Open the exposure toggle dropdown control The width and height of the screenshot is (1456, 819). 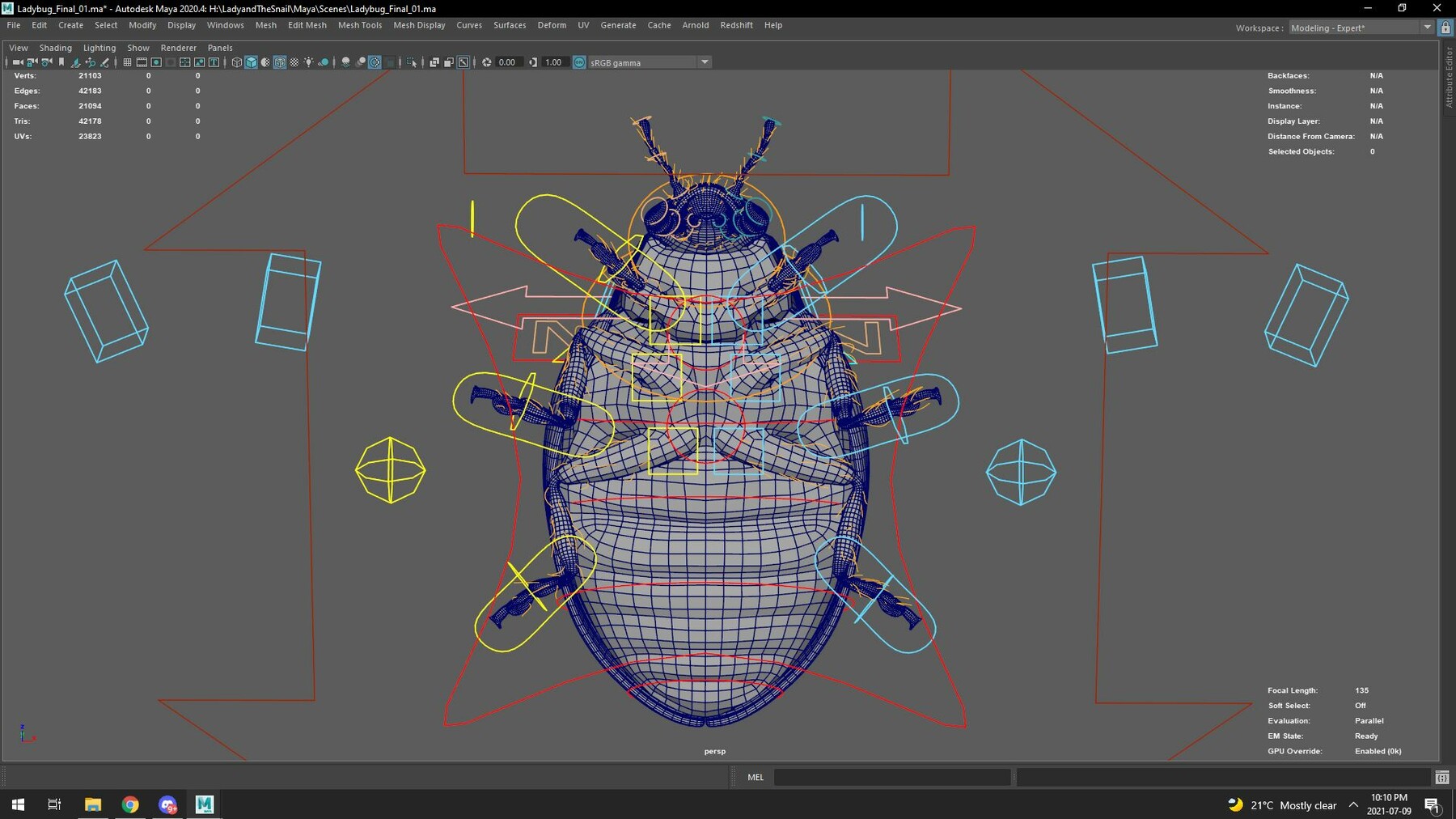(487, 62)
